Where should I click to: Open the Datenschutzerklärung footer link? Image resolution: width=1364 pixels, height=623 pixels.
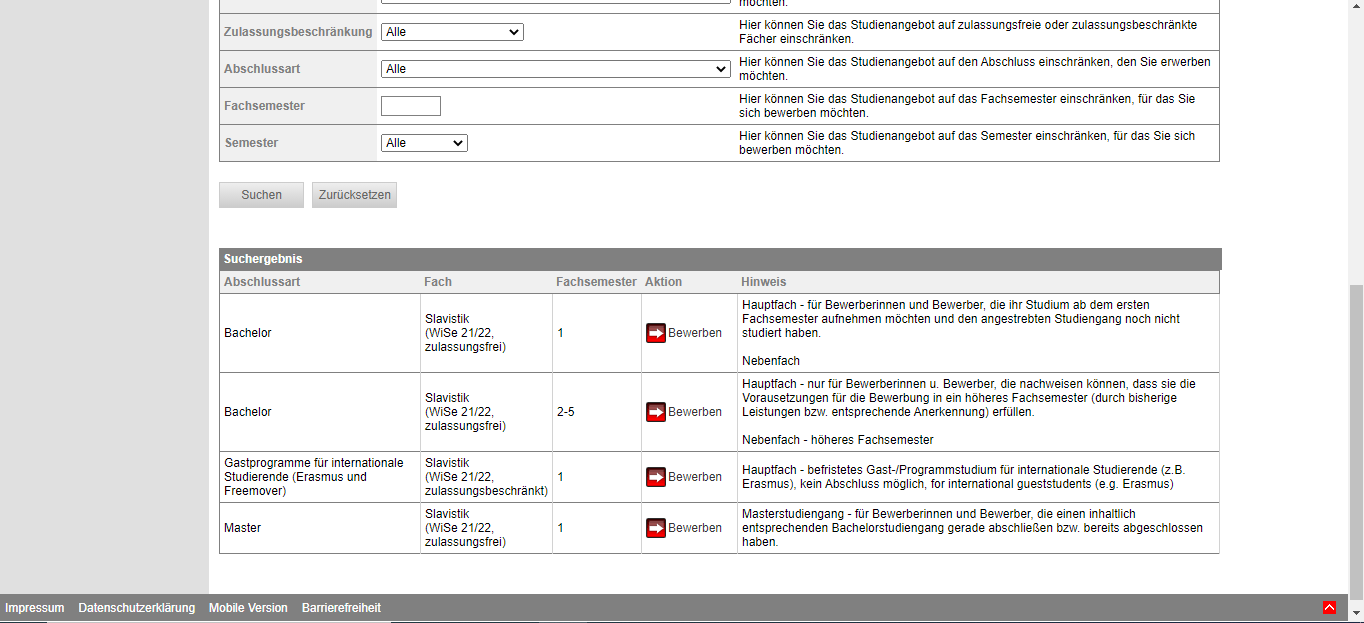136,608
